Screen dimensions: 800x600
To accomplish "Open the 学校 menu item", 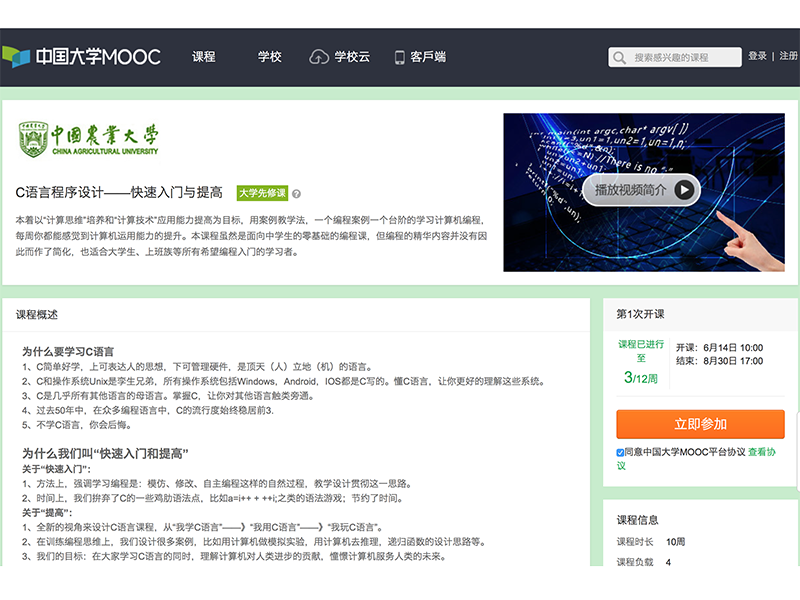I will 269,57.
